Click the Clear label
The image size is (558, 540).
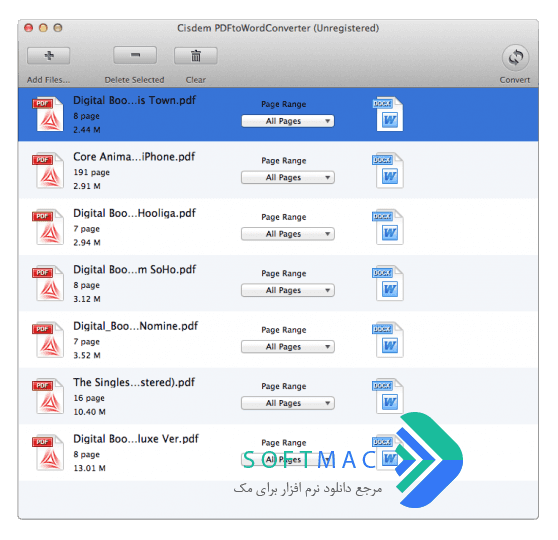pos(196,80)
